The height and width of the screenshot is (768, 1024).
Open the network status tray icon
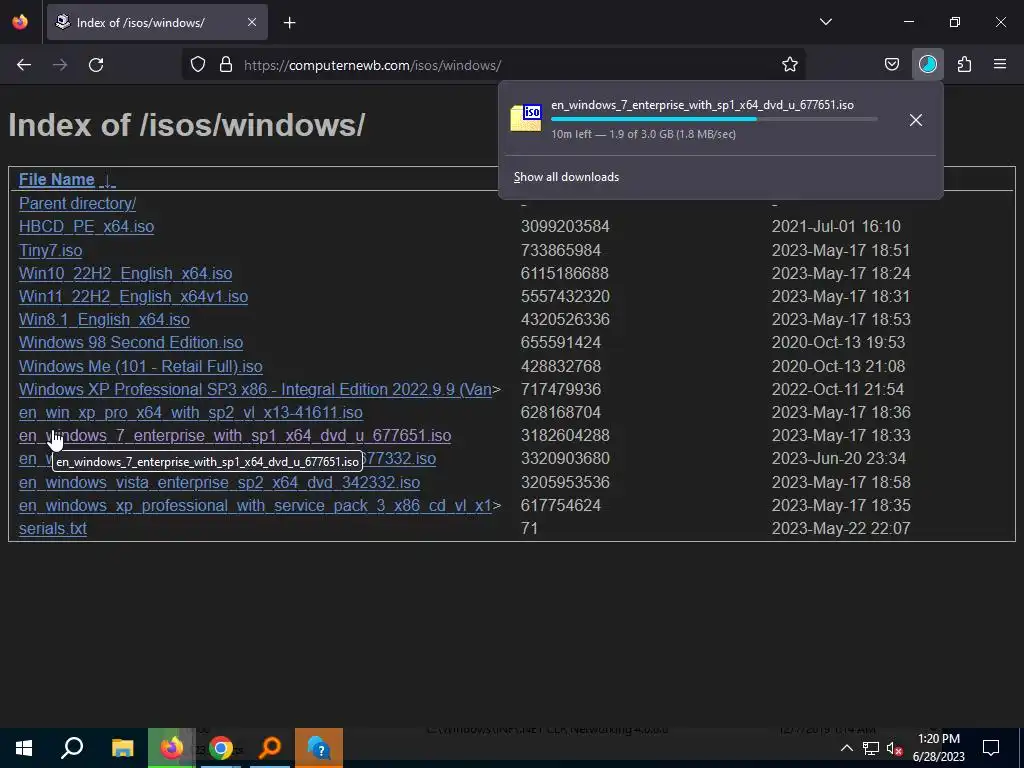click(871, 748)
